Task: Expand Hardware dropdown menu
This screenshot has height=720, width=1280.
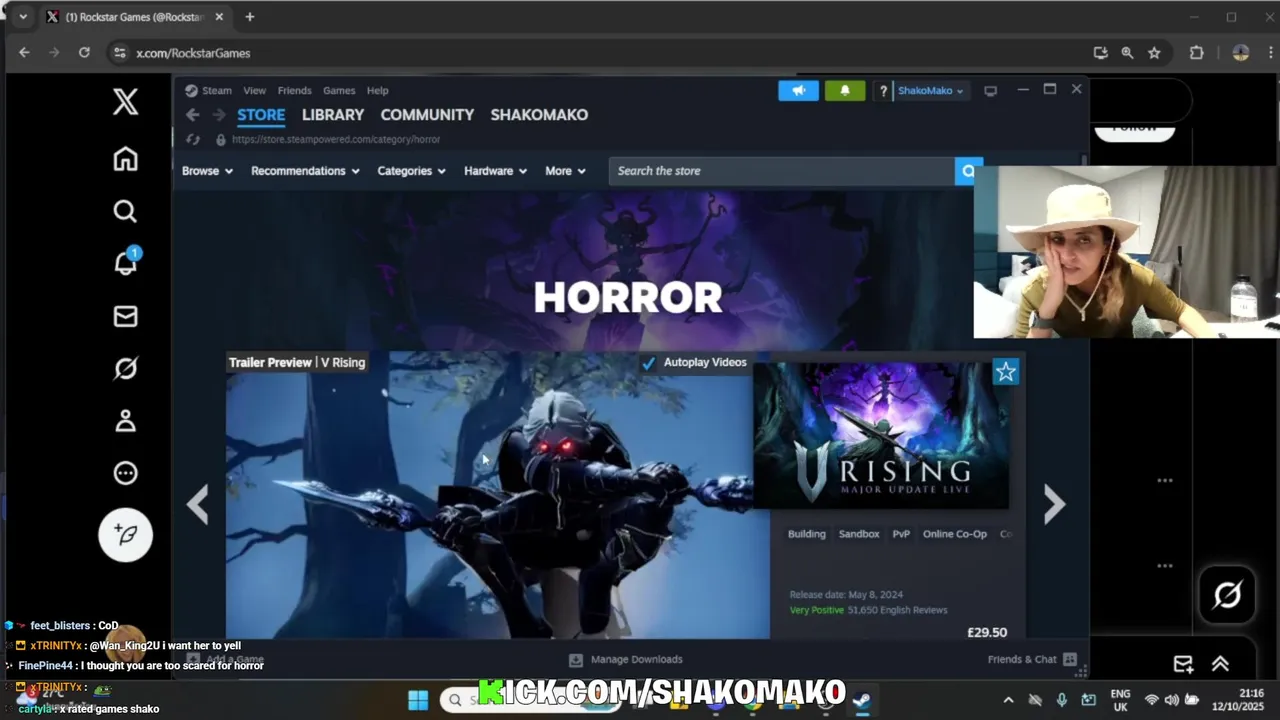Action: pos(495,171)
